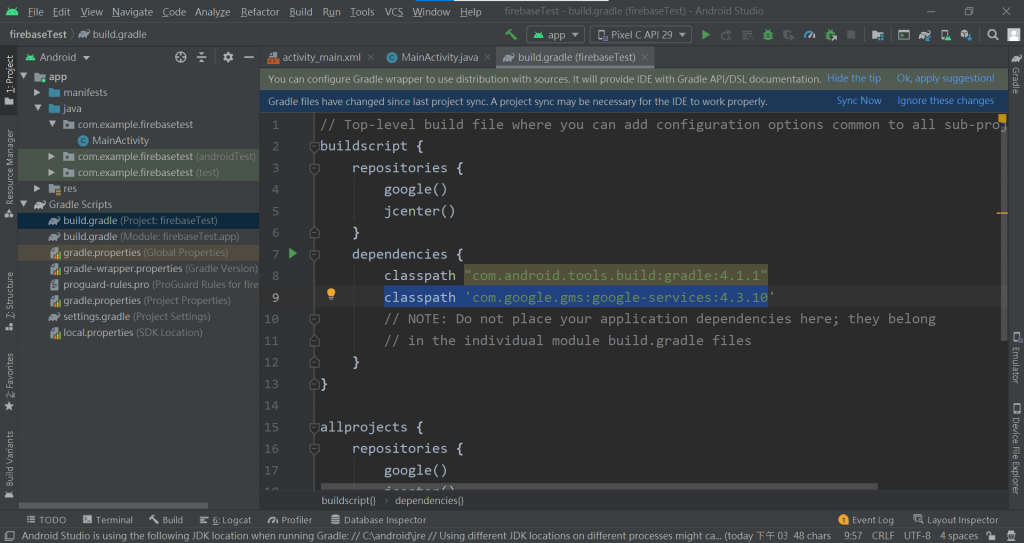
Task: Click the UTF-8 encoding status bar entry
Action: [917, 536]
